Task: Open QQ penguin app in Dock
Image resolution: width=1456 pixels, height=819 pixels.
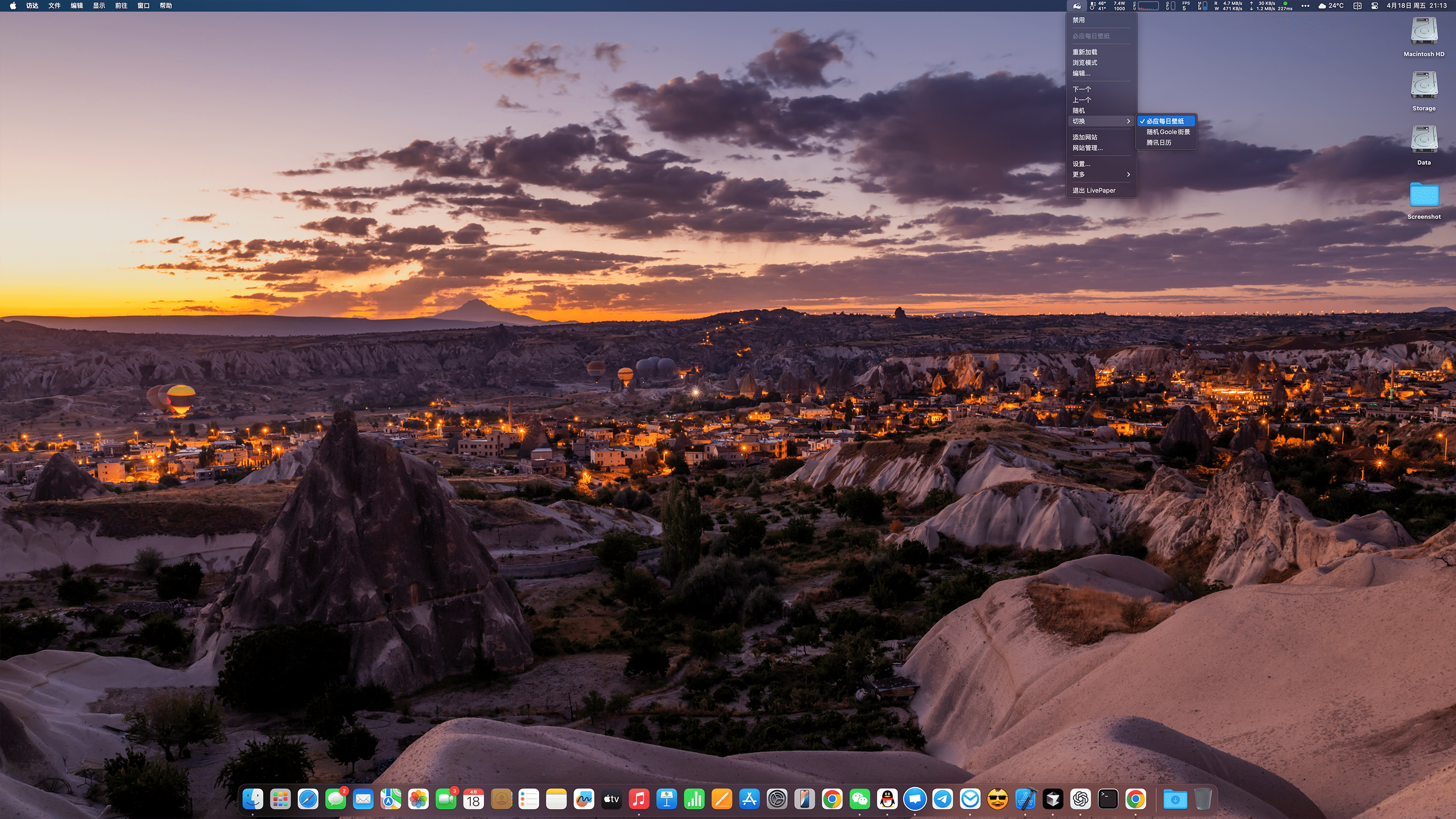Action: pyautogui.click(x=887, y=799)
